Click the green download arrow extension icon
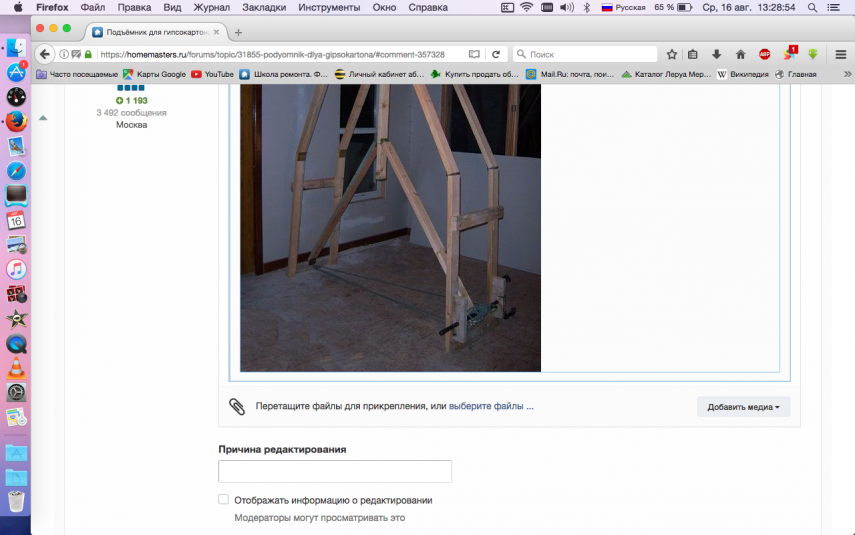Image resolution: width=855 pixels, height=535 pixels. point(813,54)
